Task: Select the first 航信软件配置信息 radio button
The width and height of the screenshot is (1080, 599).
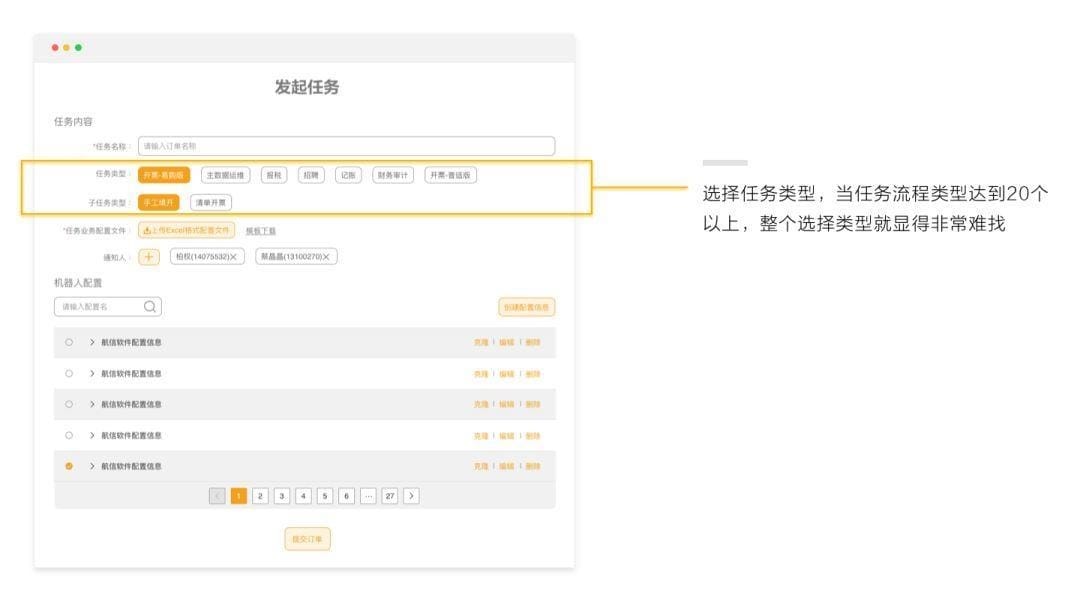Action: 68,340
